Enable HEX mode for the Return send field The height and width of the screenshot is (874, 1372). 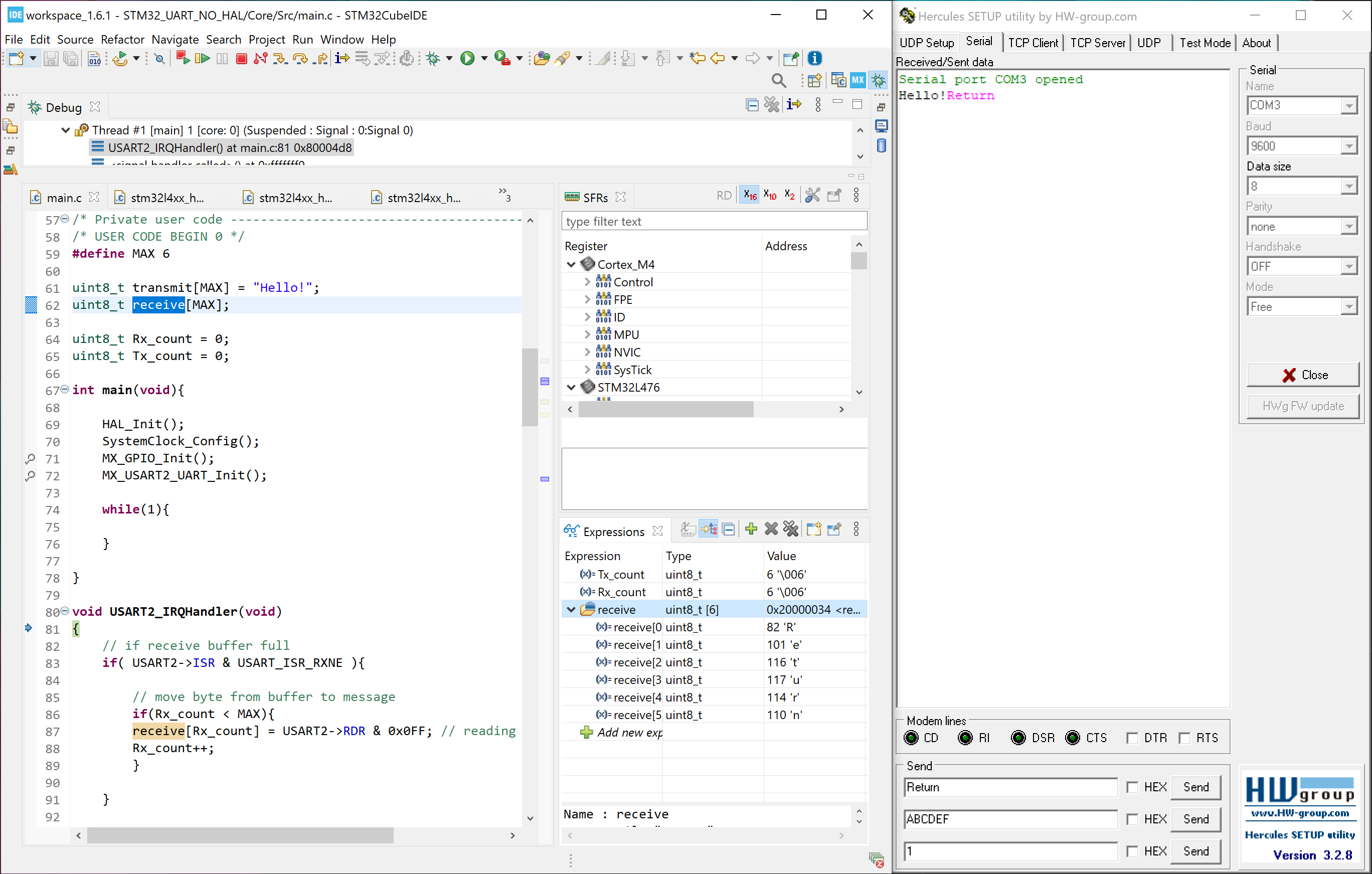coord(1133,787)
